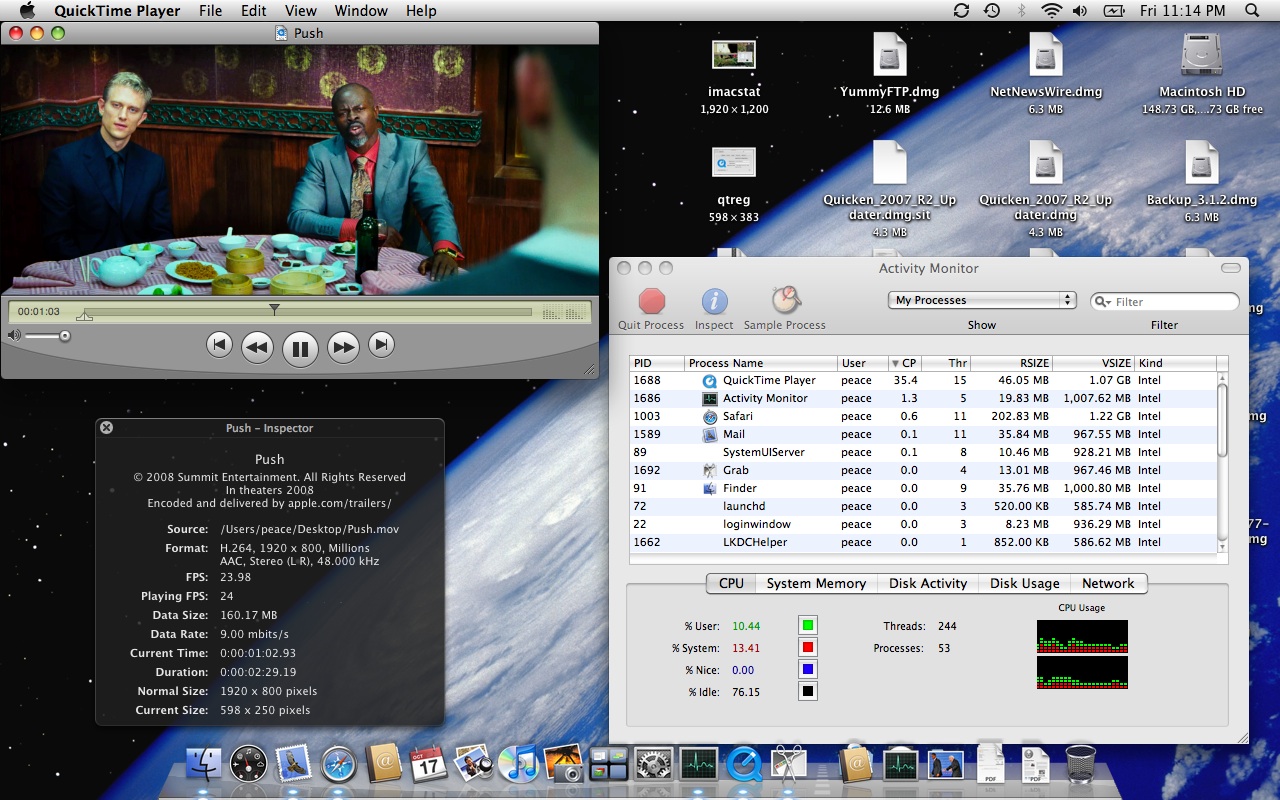Select the CPU tab
Viewport: 1280px width, 800px height.
(x=731, y=583)
